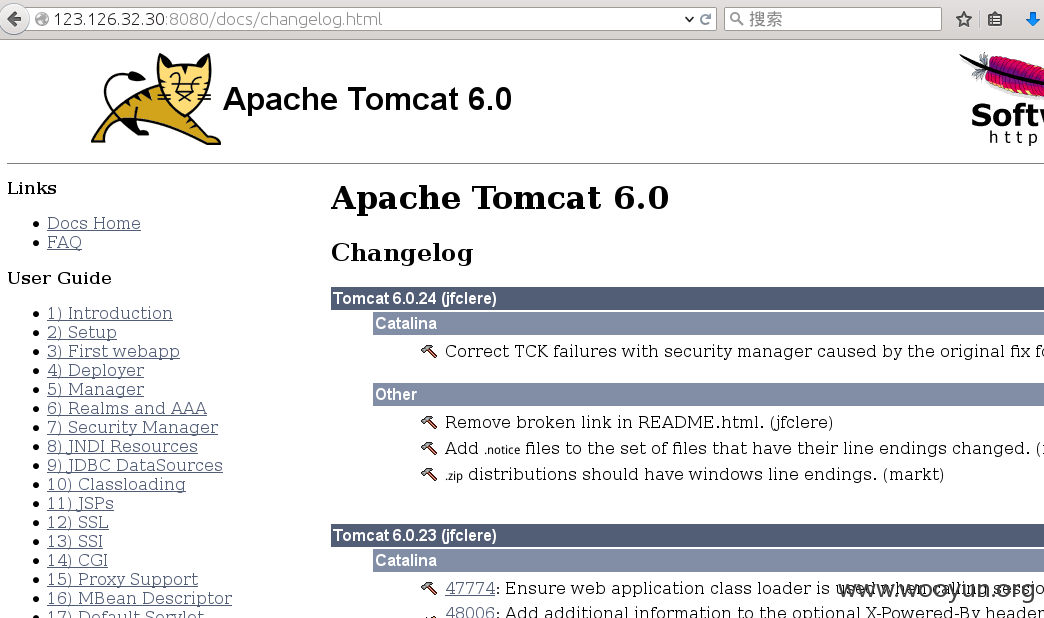Screen dimensions: 1044x618
Task: Open 3) First webapp link
Action: [x=113, y=351]
